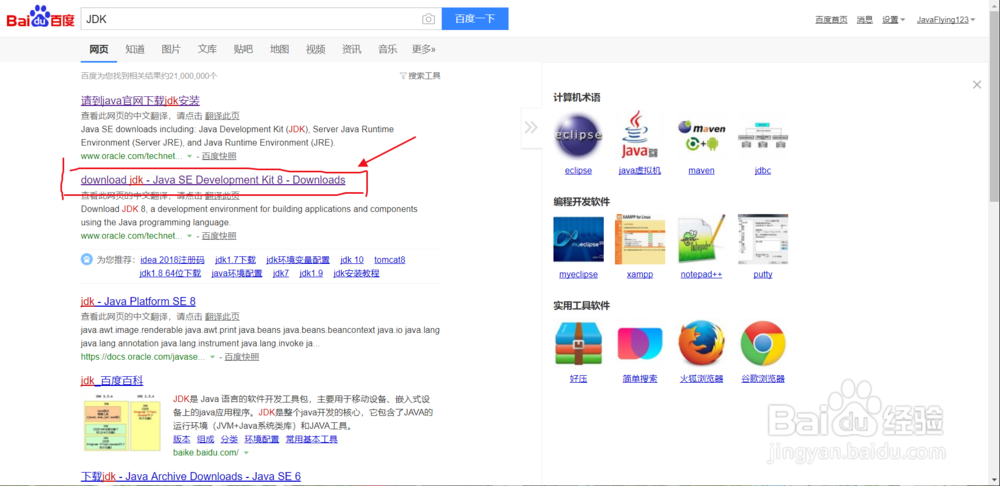Switch to the 地图 tab
This screenshot has width=1000, height=486.
coord(279,49)
